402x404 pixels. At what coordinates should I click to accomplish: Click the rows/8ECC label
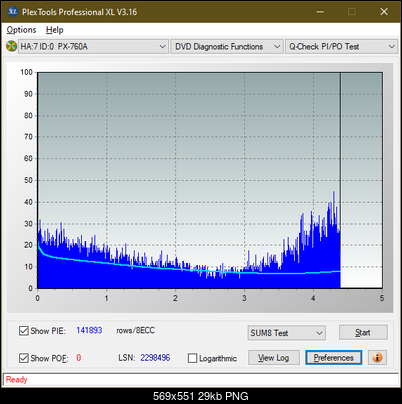135,330
